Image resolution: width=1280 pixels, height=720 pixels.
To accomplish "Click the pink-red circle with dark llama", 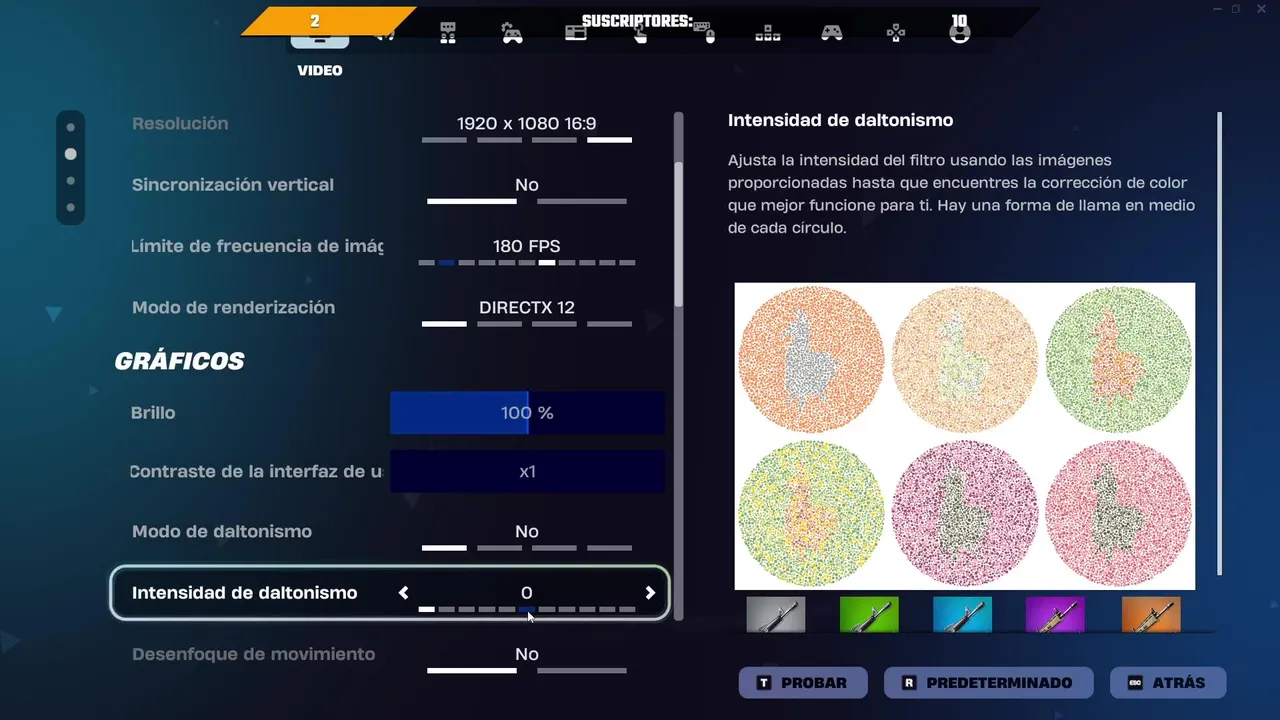I will [1119, 514].
